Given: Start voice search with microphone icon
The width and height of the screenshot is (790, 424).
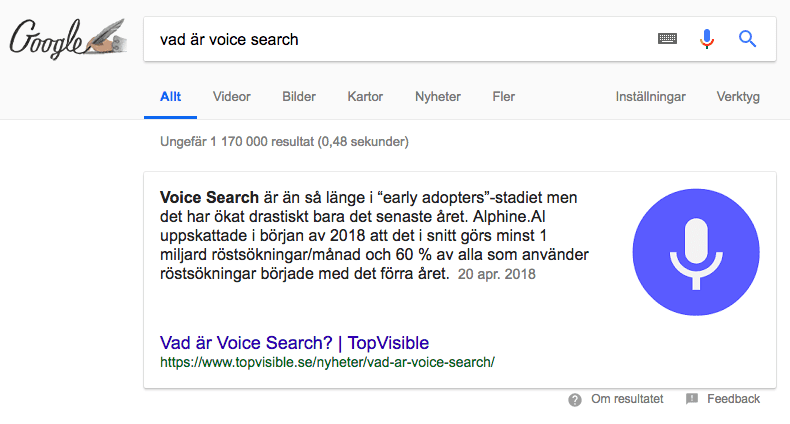Looking at the screenshot, I should tap(707, 39).
